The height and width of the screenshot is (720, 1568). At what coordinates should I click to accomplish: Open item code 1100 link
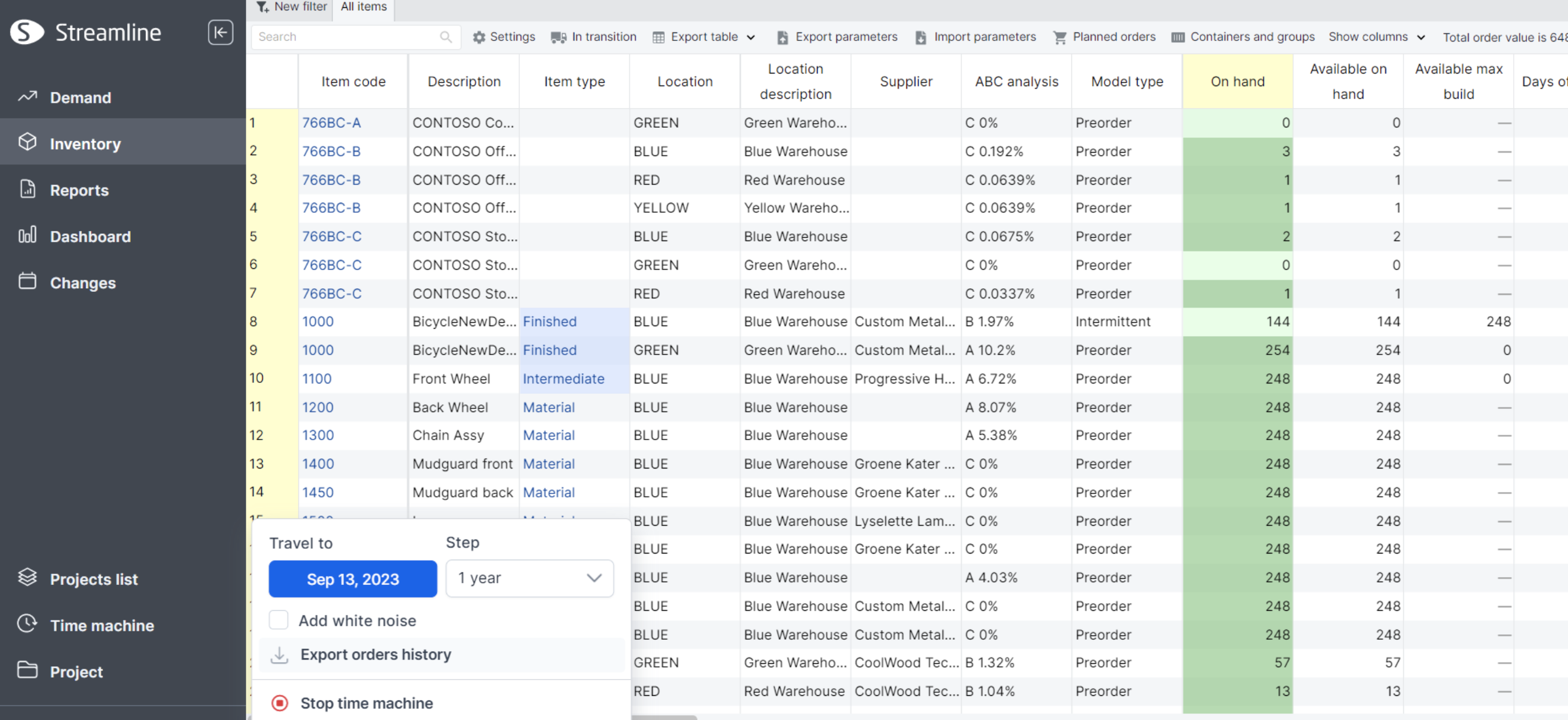316,378
